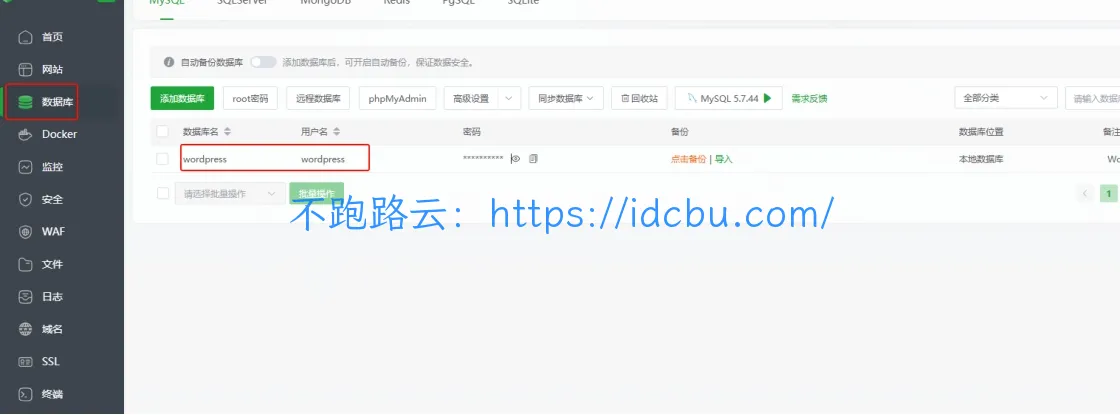Viewport: 1120px width, 415px height.
Task: Sort by 用户名 column arrows
Action: pyautogui.click(x=336, y=132)
